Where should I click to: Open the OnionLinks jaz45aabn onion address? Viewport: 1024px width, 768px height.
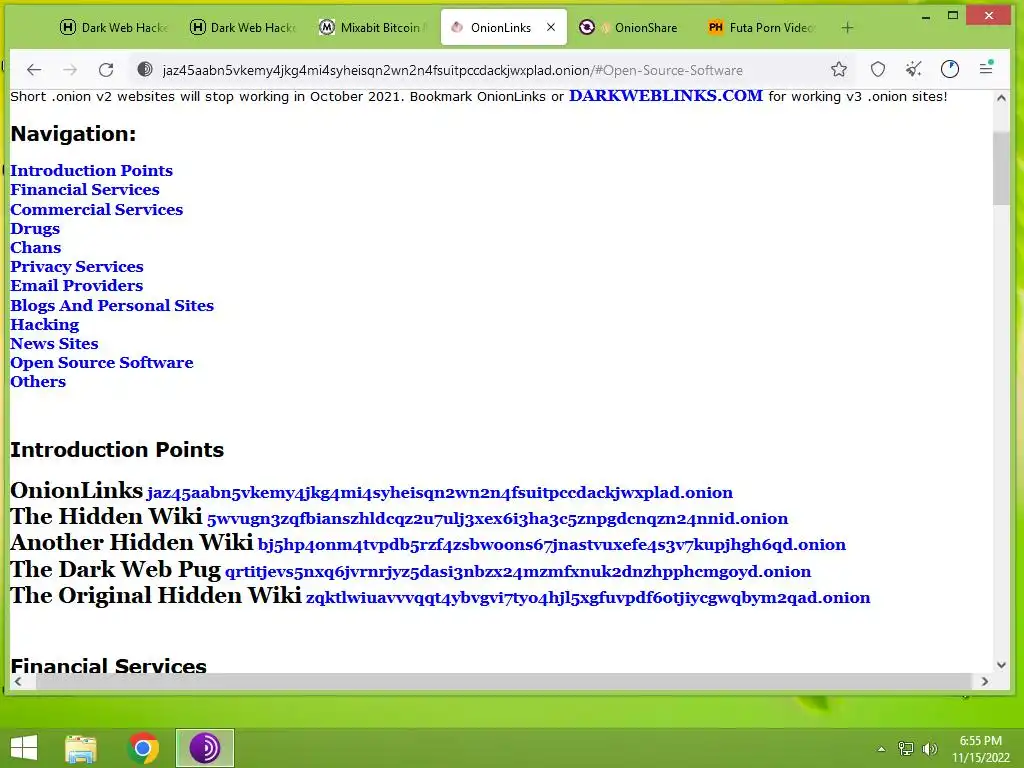[x=440, y=492]
